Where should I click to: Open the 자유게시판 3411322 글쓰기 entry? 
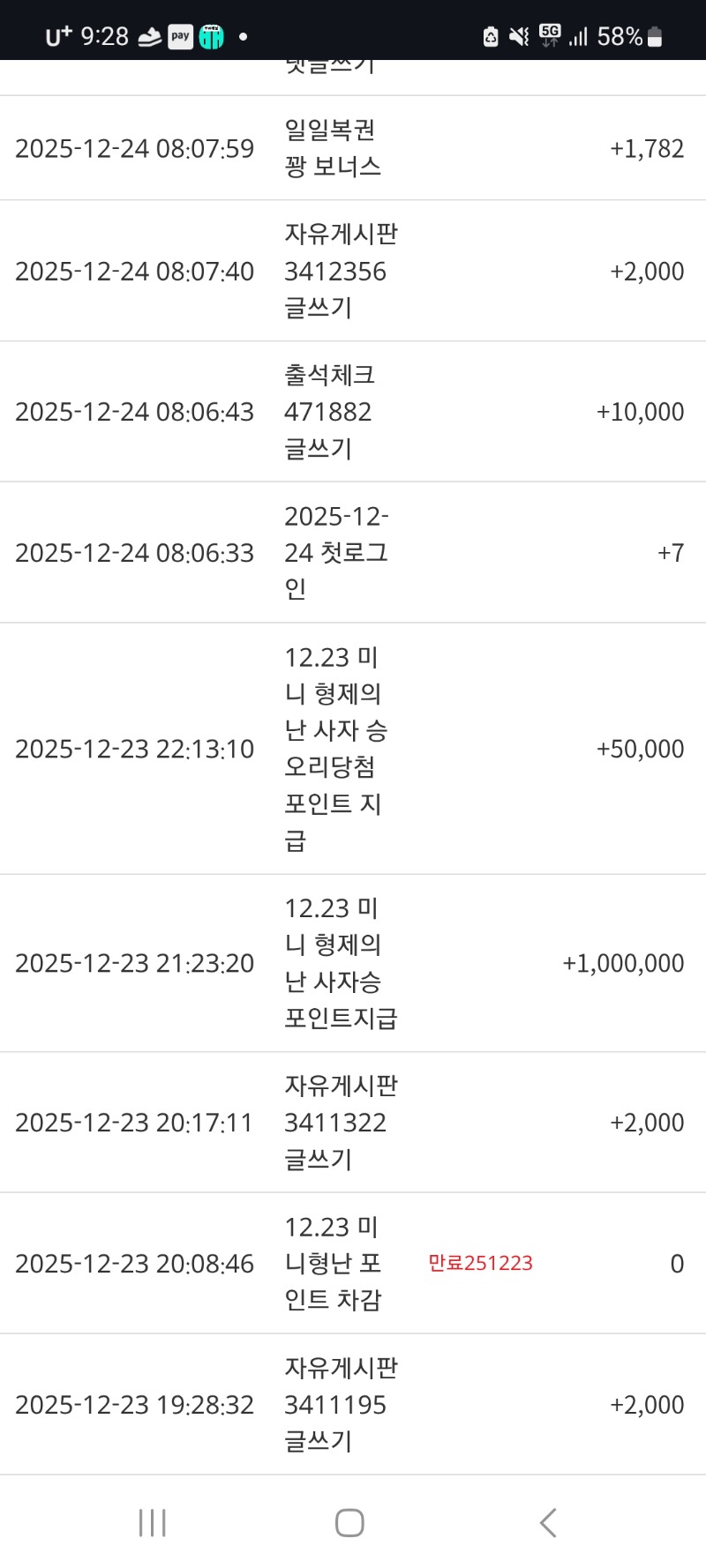[x=341, y=1122]
